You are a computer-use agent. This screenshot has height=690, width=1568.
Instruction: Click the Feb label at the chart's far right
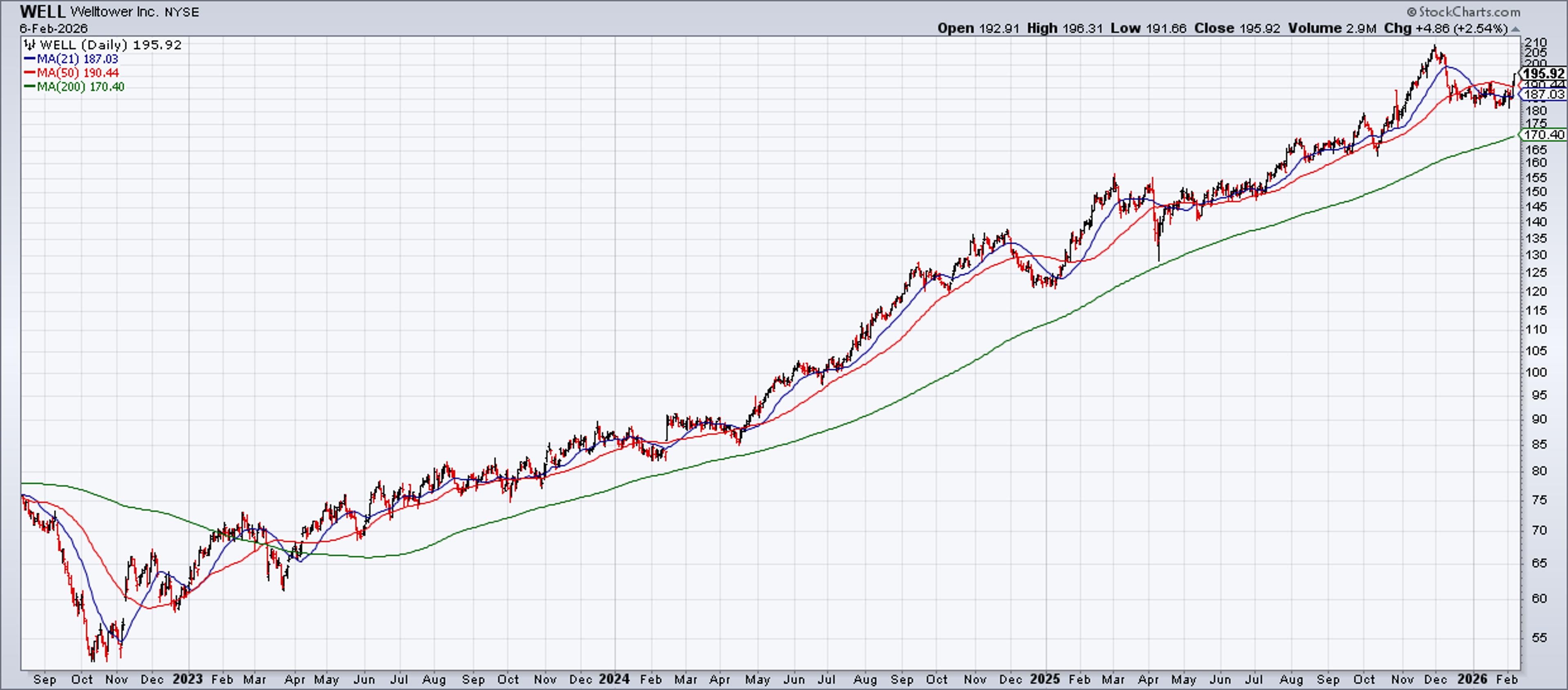point(1507,679)
